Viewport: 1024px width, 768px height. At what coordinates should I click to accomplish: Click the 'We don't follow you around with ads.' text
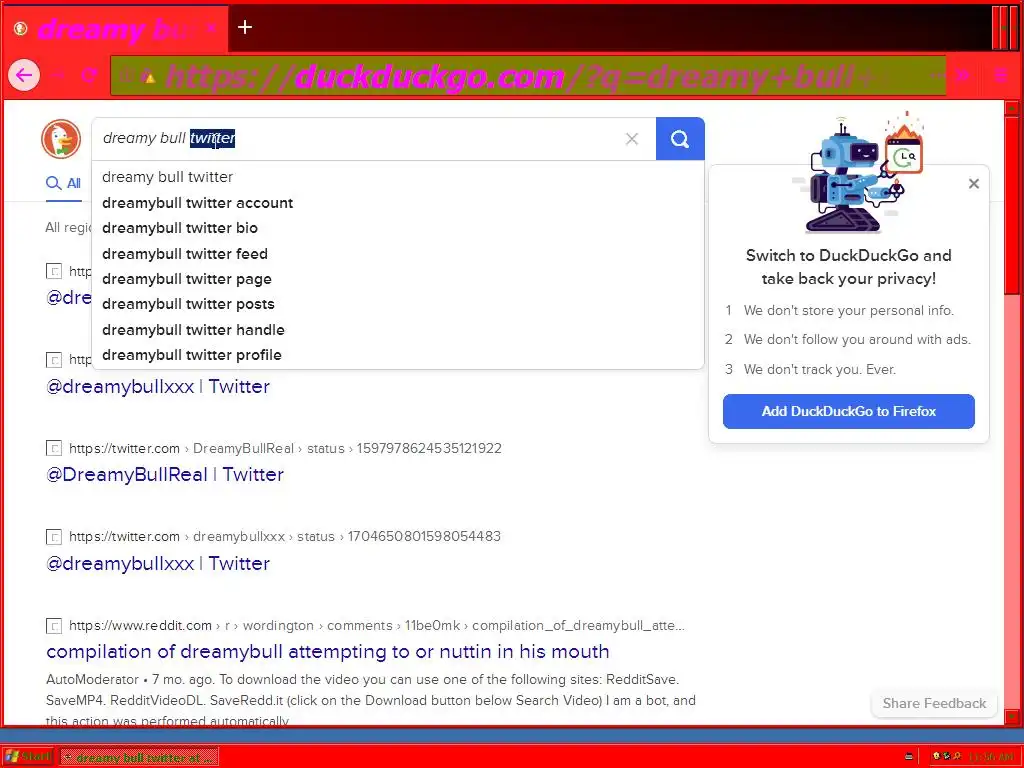(857, 340)
